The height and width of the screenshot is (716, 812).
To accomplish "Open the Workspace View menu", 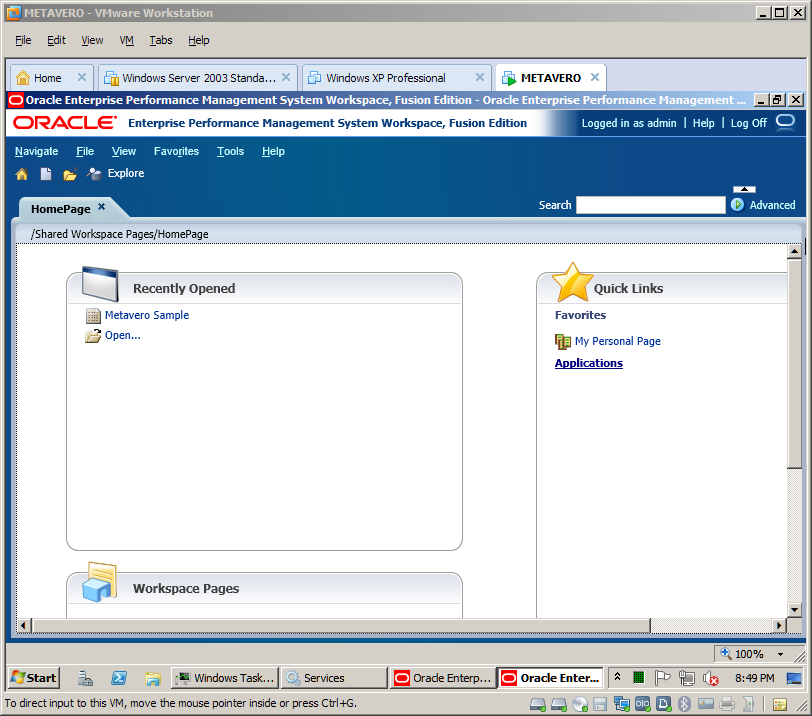I will pyautogui.click(x=124, y=151).
